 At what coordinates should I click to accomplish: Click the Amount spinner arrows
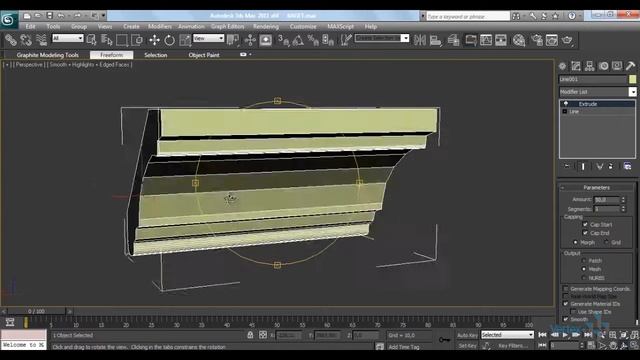click(x=623, y=200)
